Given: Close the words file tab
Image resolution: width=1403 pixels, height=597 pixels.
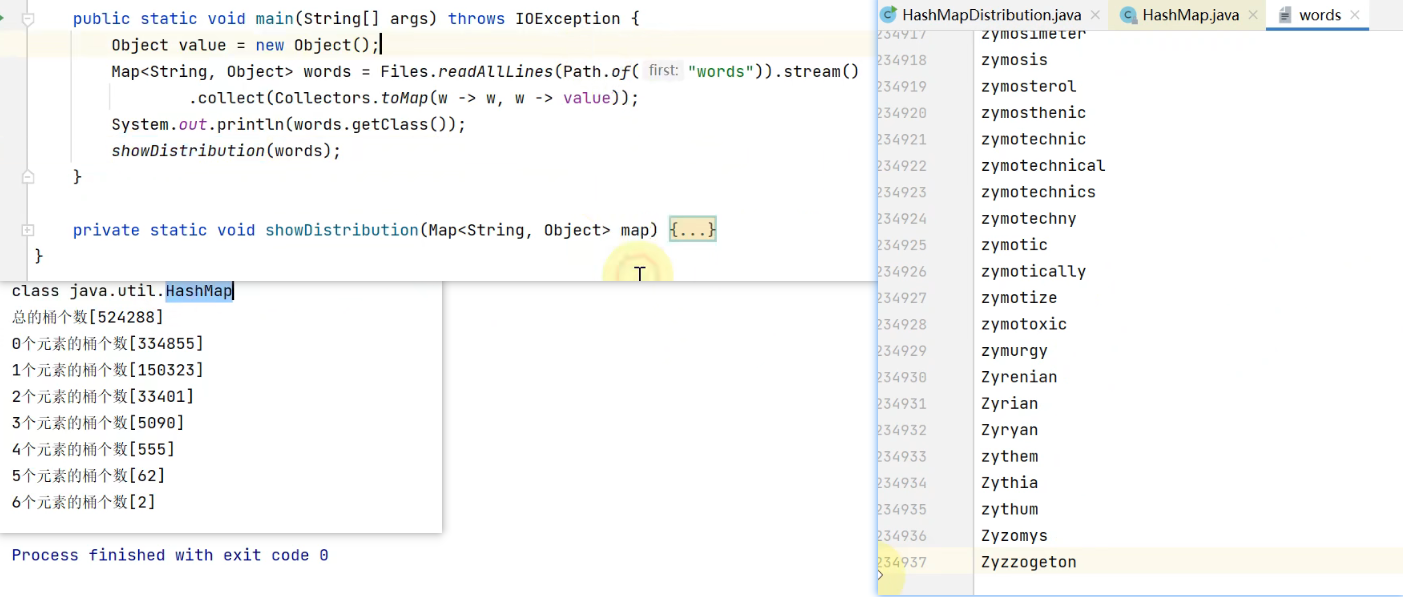Looking at the screenshot, I should [1355, 15].
